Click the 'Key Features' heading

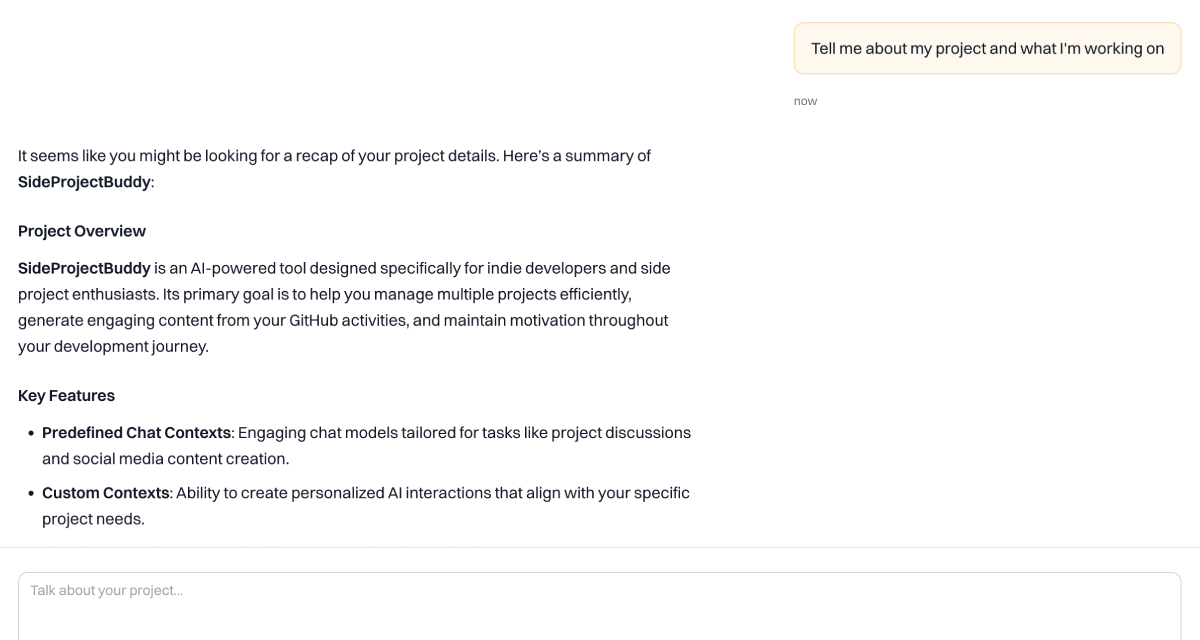(x=66, y=396)
